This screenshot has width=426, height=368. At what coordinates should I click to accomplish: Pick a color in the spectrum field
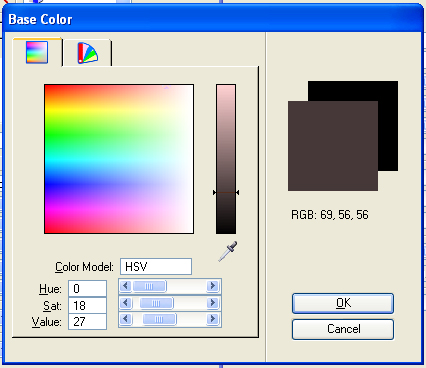coord(119,159)
